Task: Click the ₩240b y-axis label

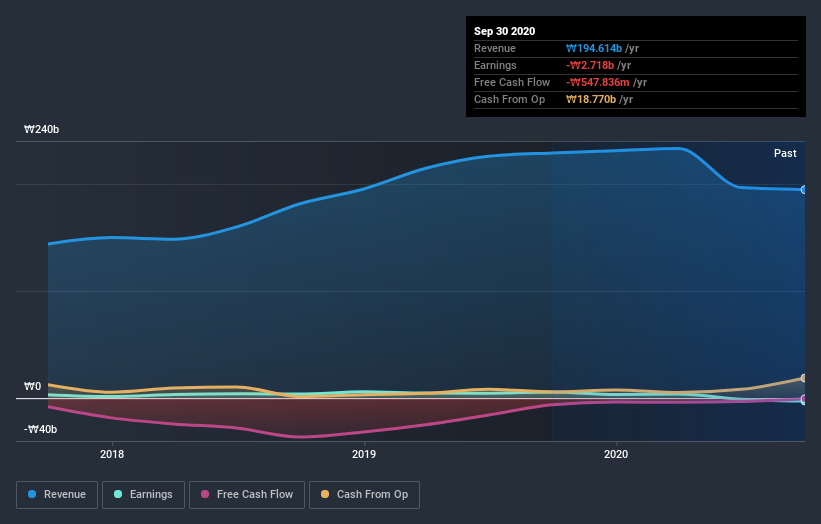Action: 41,129
